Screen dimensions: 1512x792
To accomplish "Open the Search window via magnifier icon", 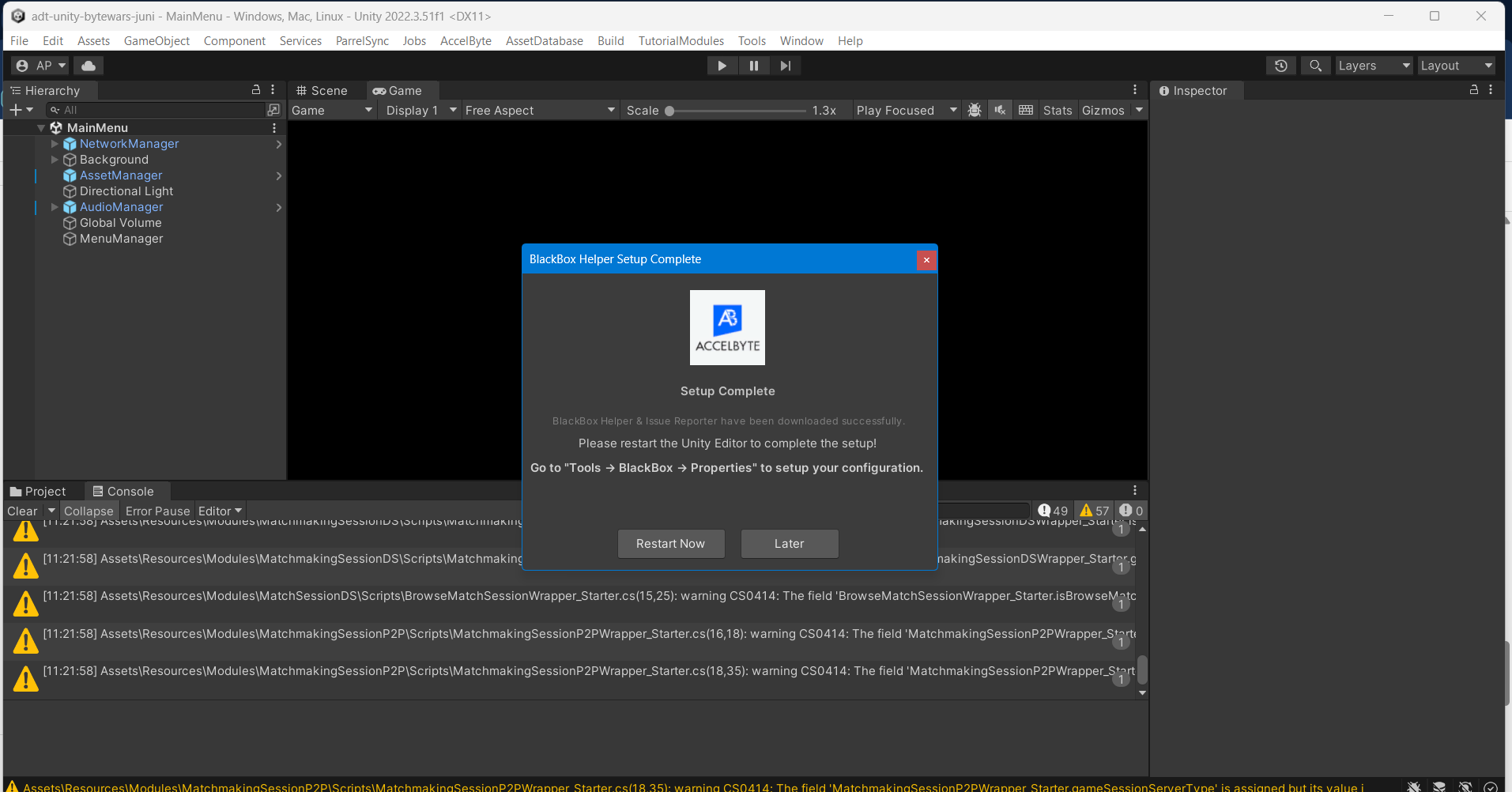I will coord(1314,65).
